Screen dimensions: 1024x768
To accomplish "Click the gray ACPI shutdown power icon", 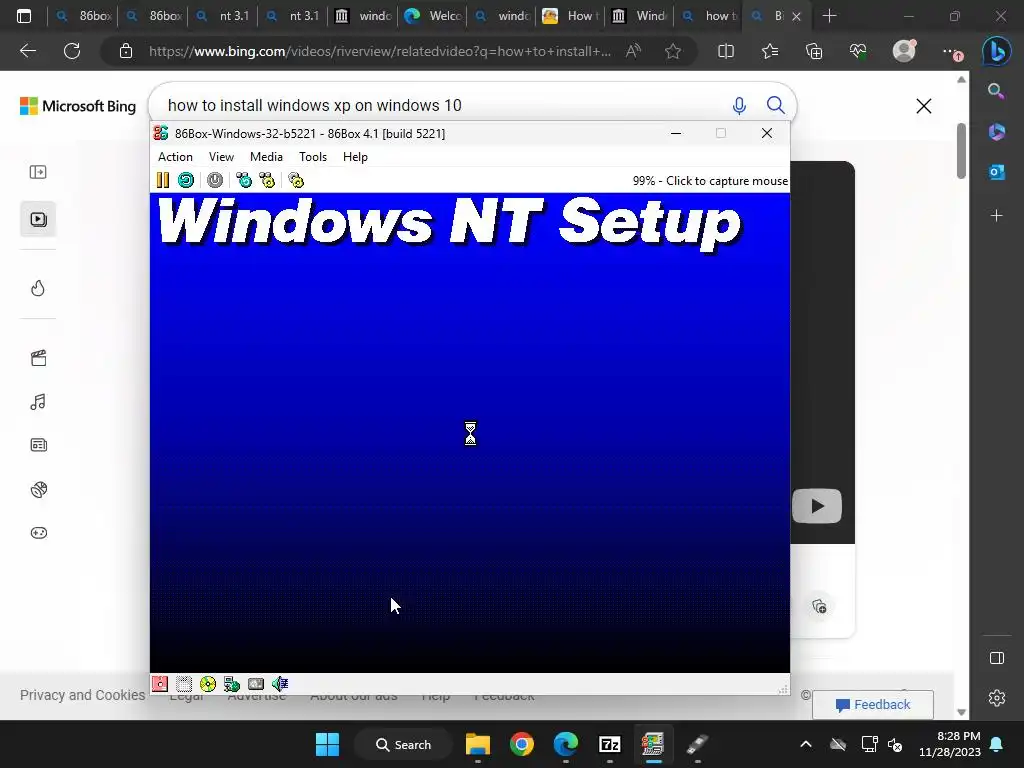I will click(x=215, y=180).
